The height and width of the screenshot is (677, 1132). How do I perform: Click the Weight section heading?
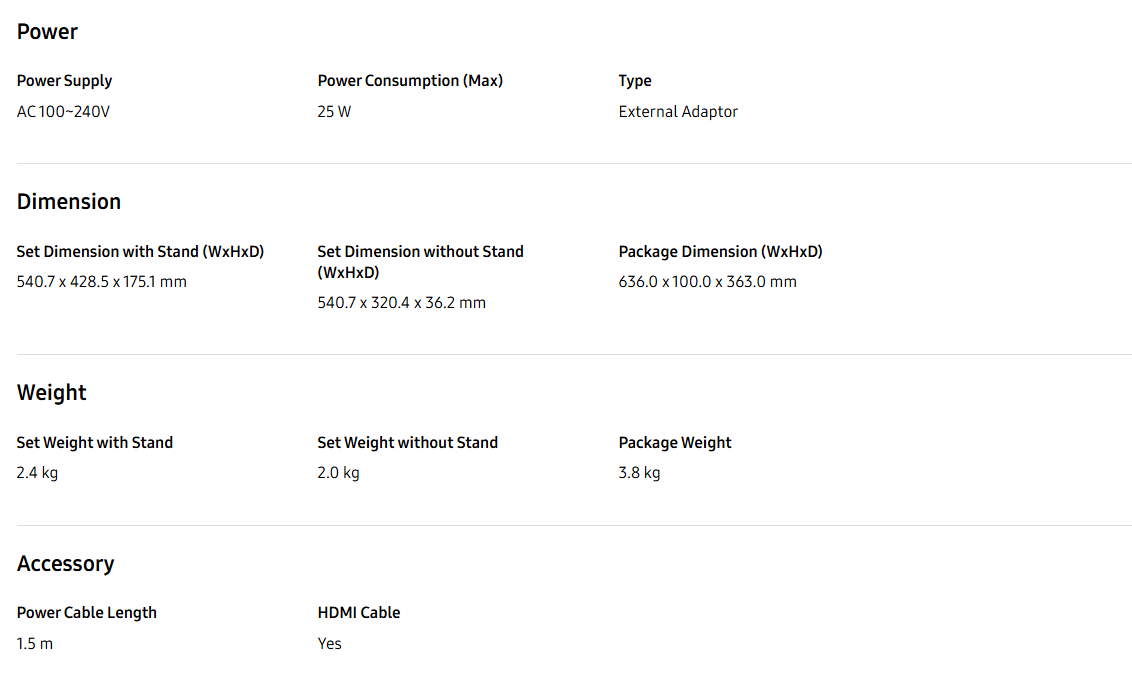click(51, 393)
